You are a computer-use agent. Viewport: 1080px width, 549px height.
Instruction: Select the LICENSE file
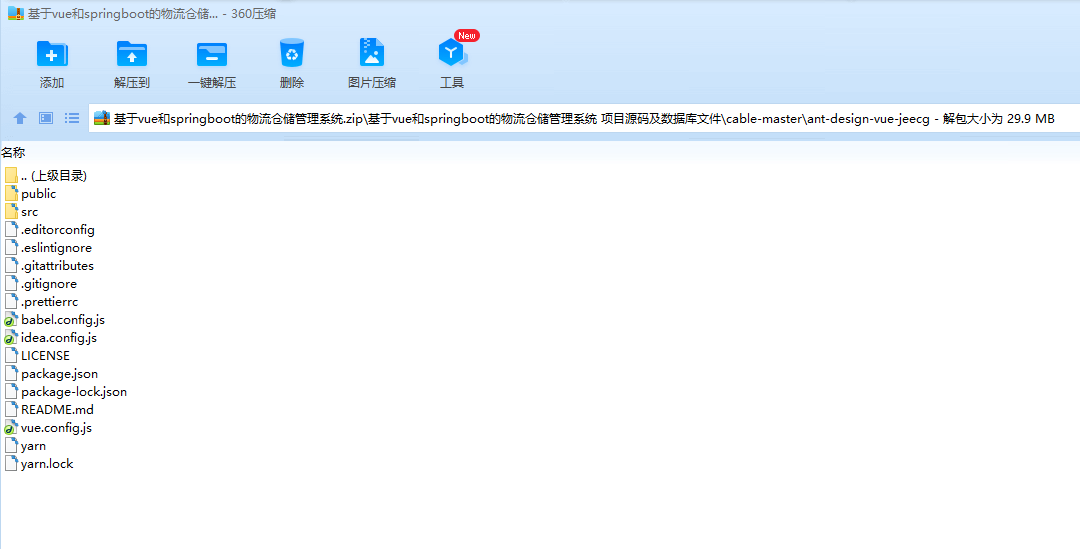coord(37,355)
